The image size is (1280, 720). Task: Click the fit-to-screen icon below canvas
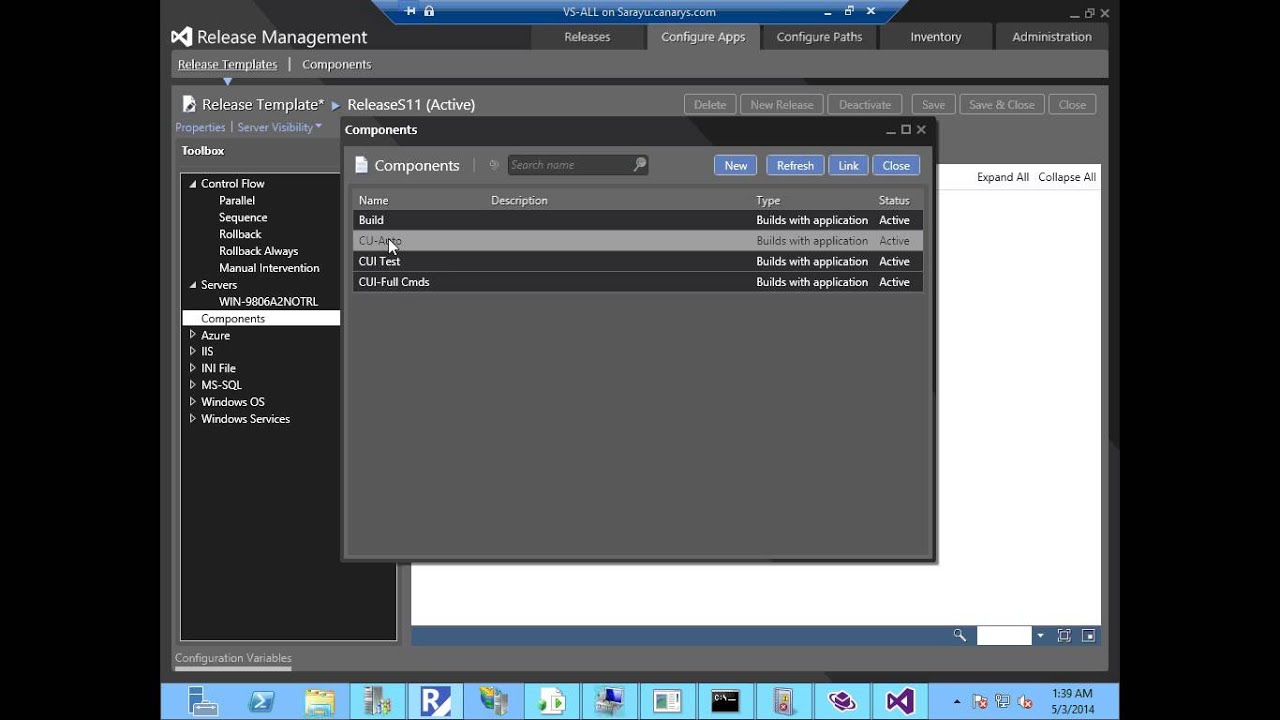1064,635
